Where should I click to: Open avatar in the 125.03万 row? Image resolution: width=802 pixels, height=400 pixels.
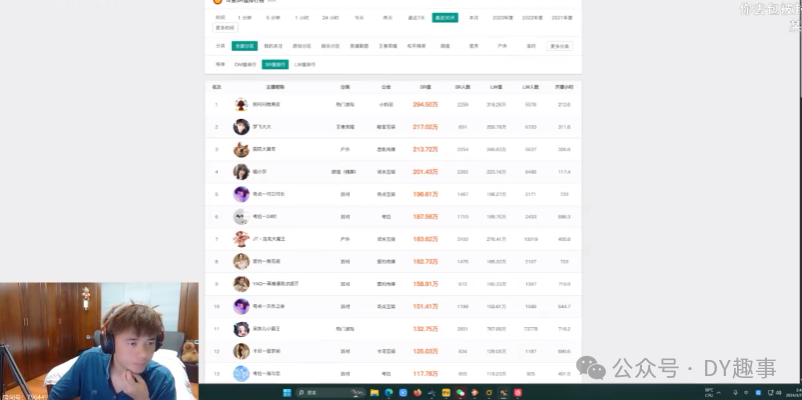[241, 351]
